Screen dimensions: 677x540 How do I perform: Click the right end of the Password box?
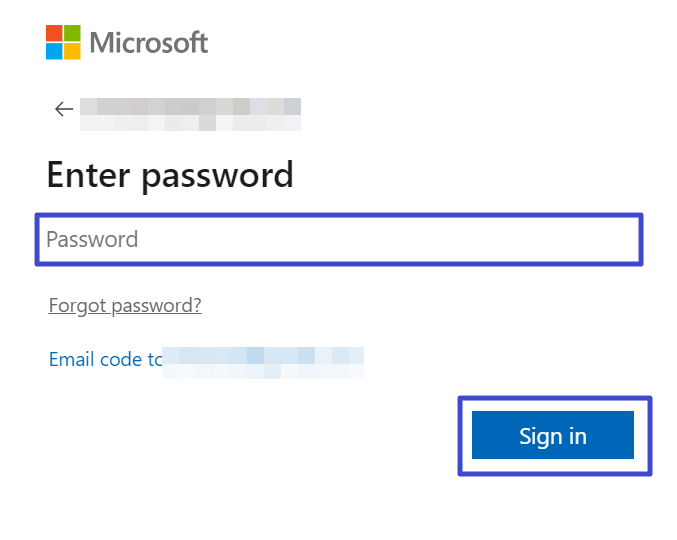coord(620,239)
